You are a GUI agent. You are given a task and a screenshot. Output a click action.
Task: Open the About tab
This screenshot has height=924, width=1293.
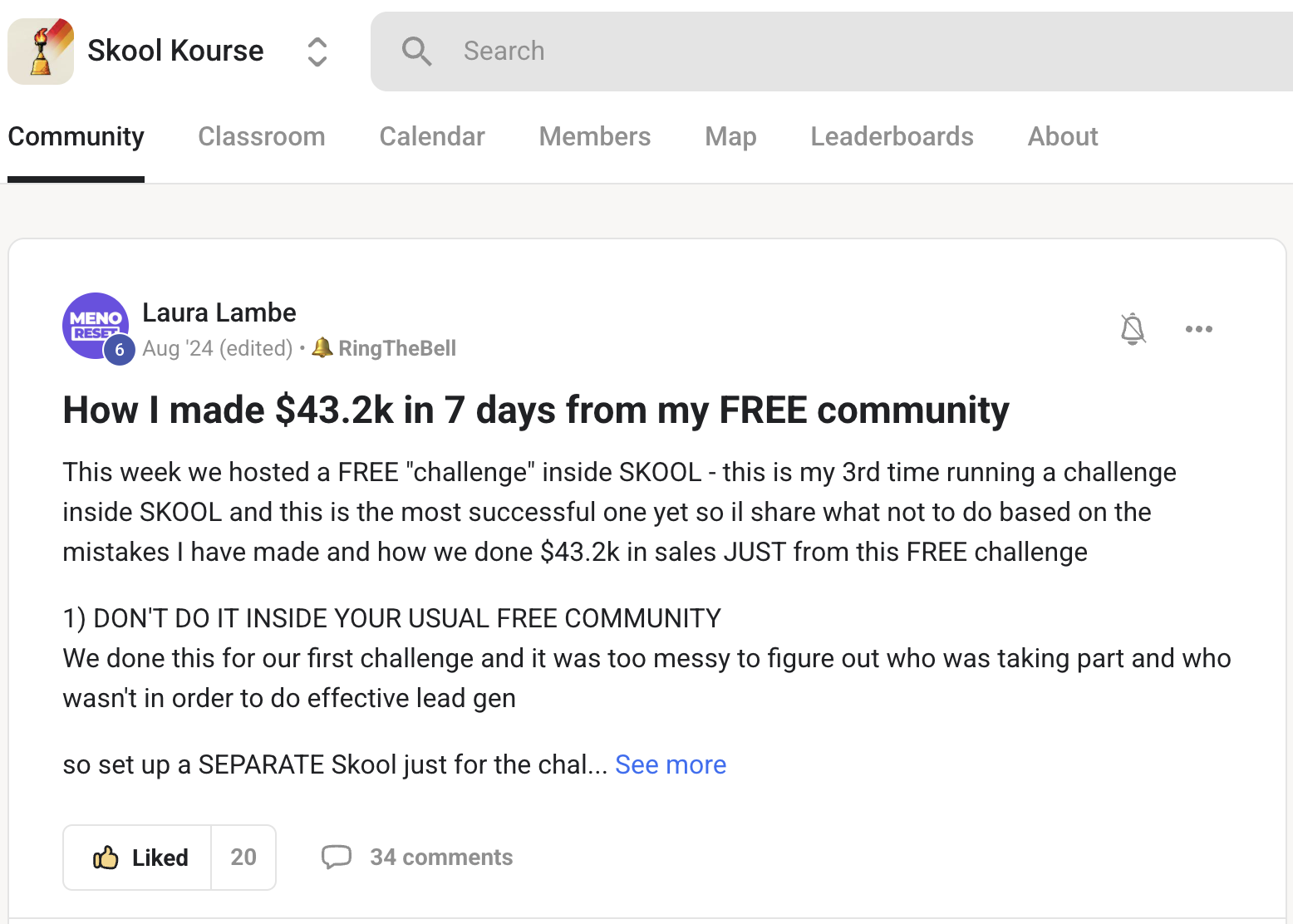tap(1063, 136)
